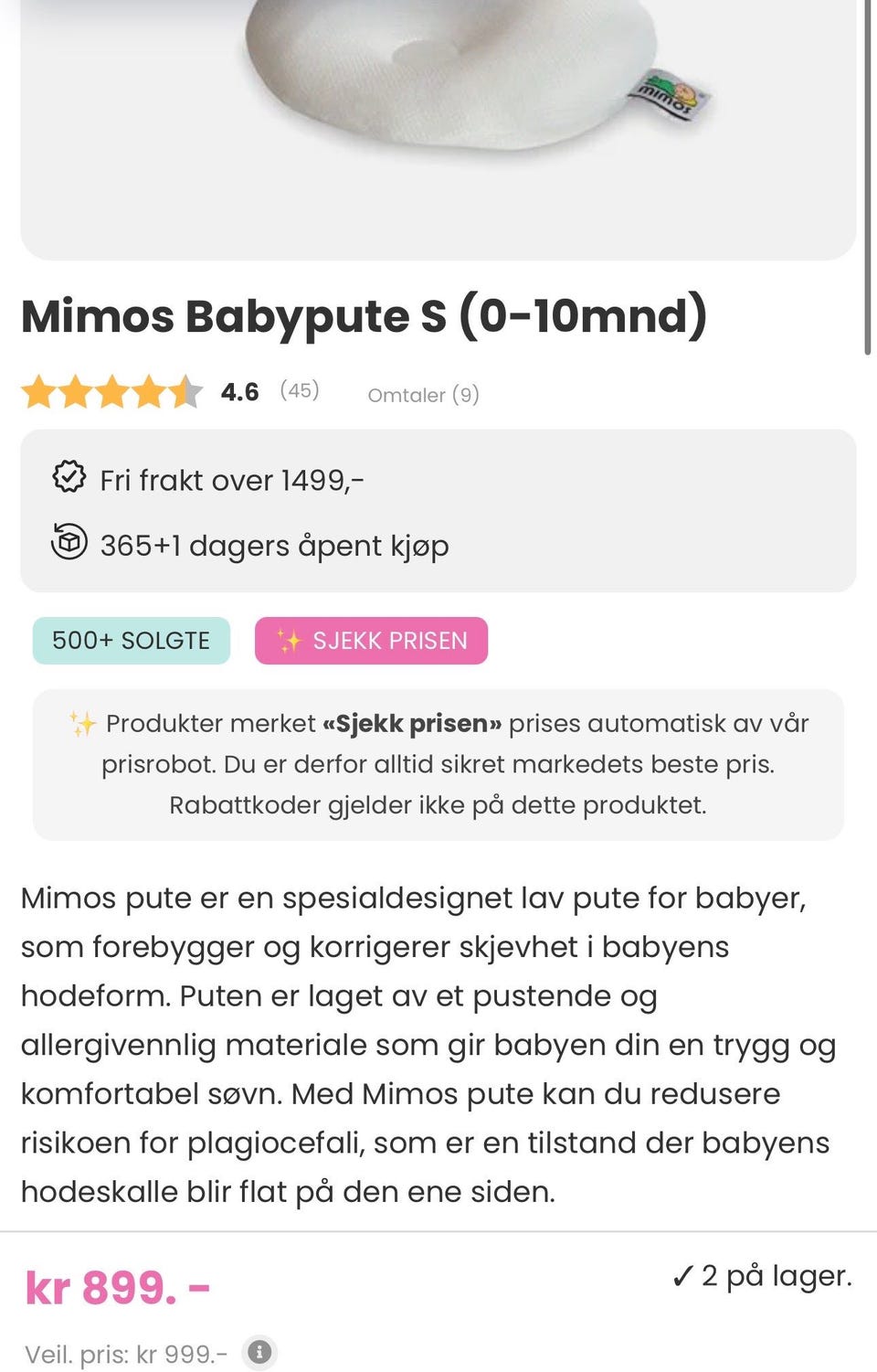
Task: Click the checkmark next to 2 på lager
Action: [x=682, y=1277]
